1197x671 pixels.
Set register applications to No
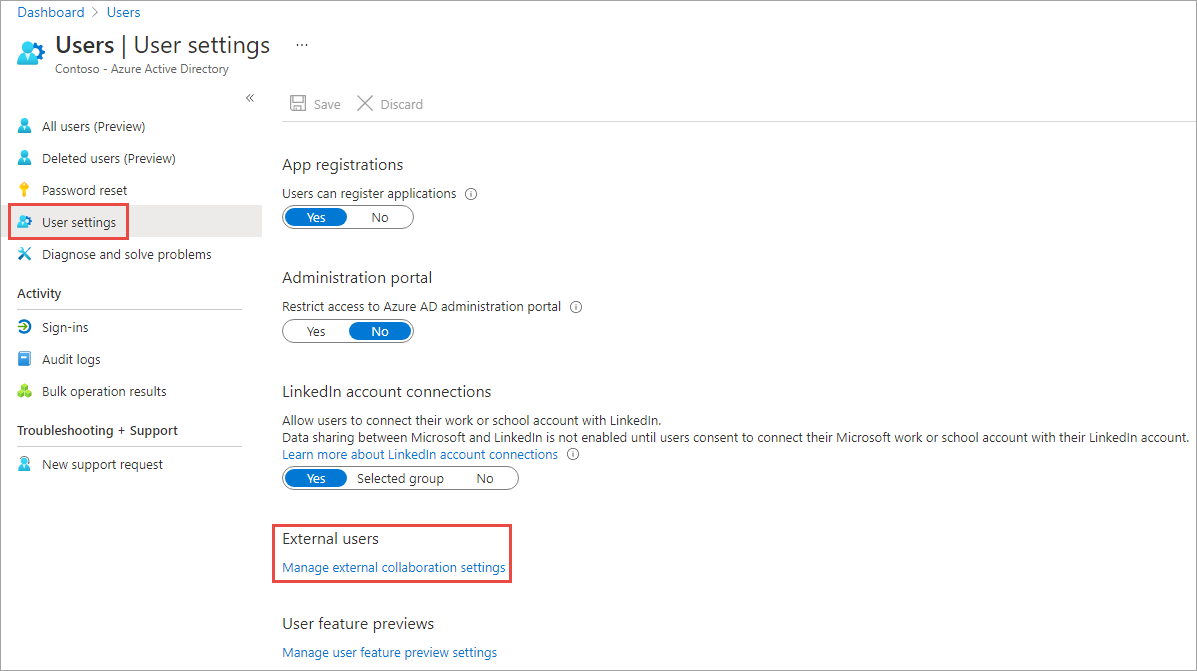pos(380,218)
